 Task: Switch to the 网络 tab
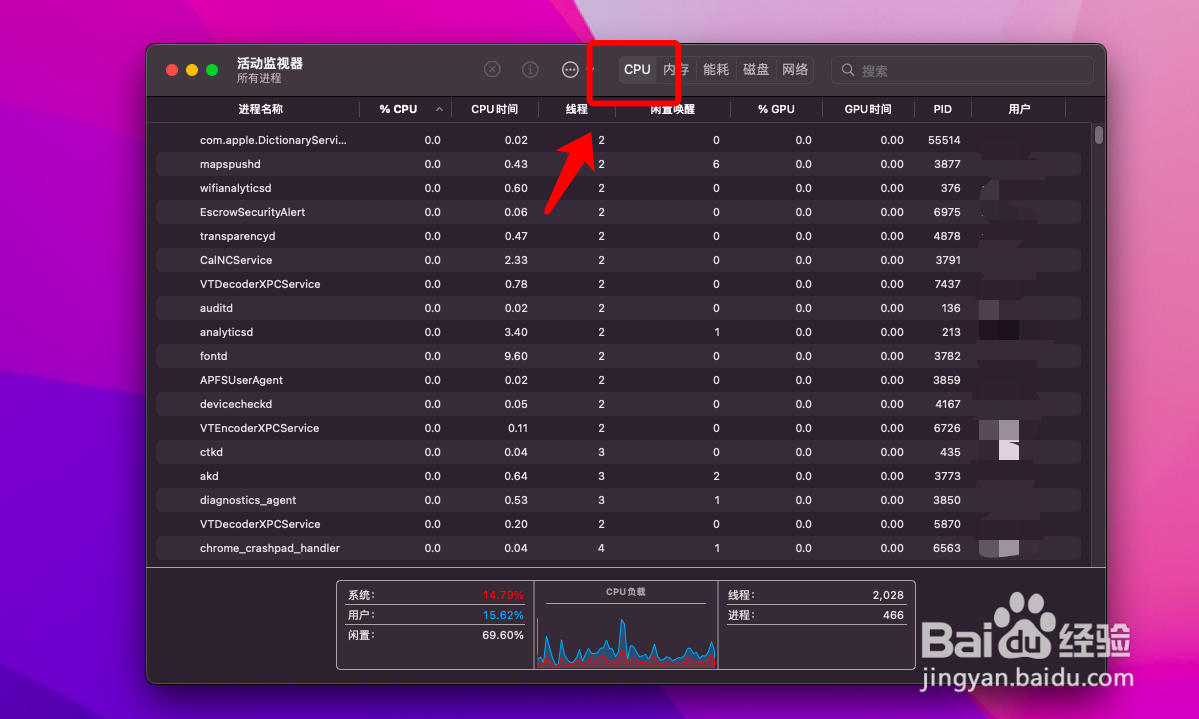795,70
